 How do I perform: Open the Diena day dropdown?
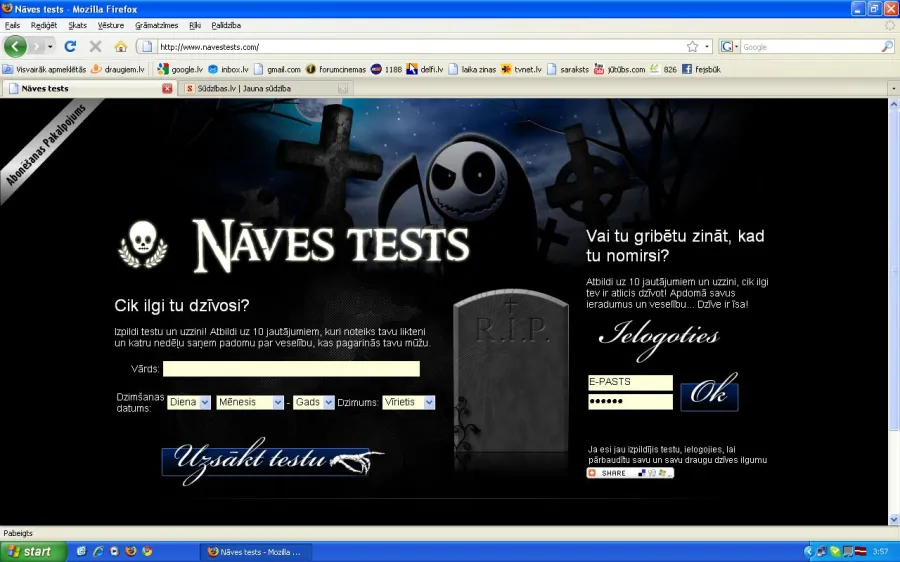189,402
